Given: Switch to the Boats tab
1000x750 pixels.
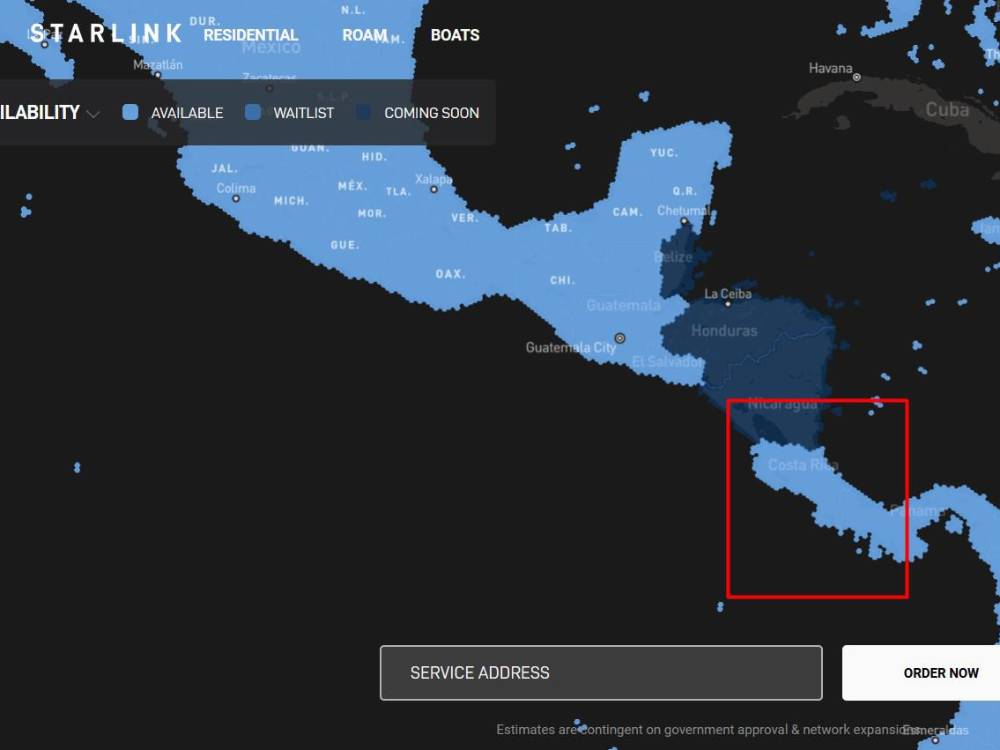Looking at the screenshot, I should tap(455, 34).
